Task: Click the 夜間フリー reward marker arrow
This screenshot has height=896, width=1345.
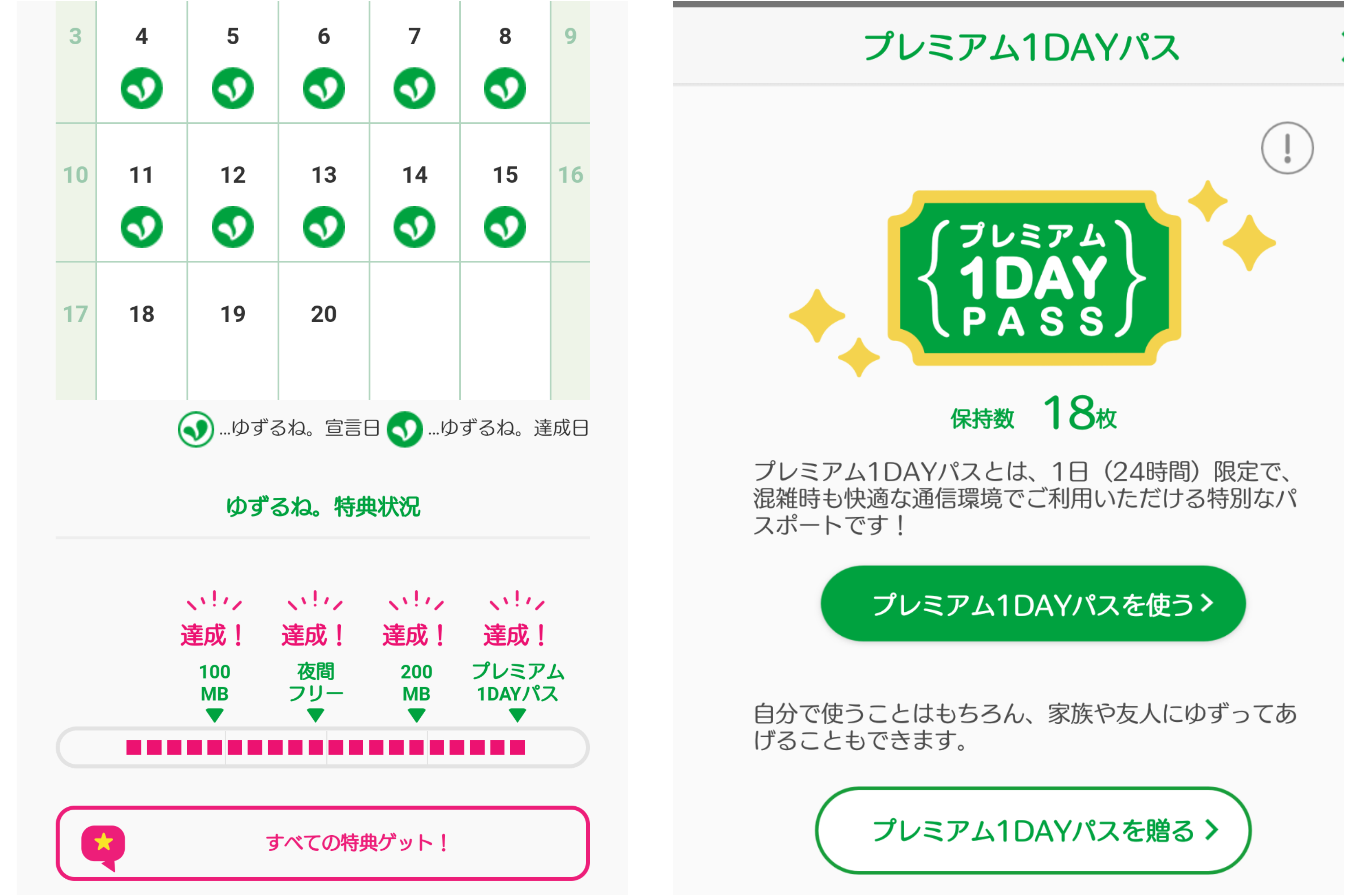Action: click(x=315, y=715)
